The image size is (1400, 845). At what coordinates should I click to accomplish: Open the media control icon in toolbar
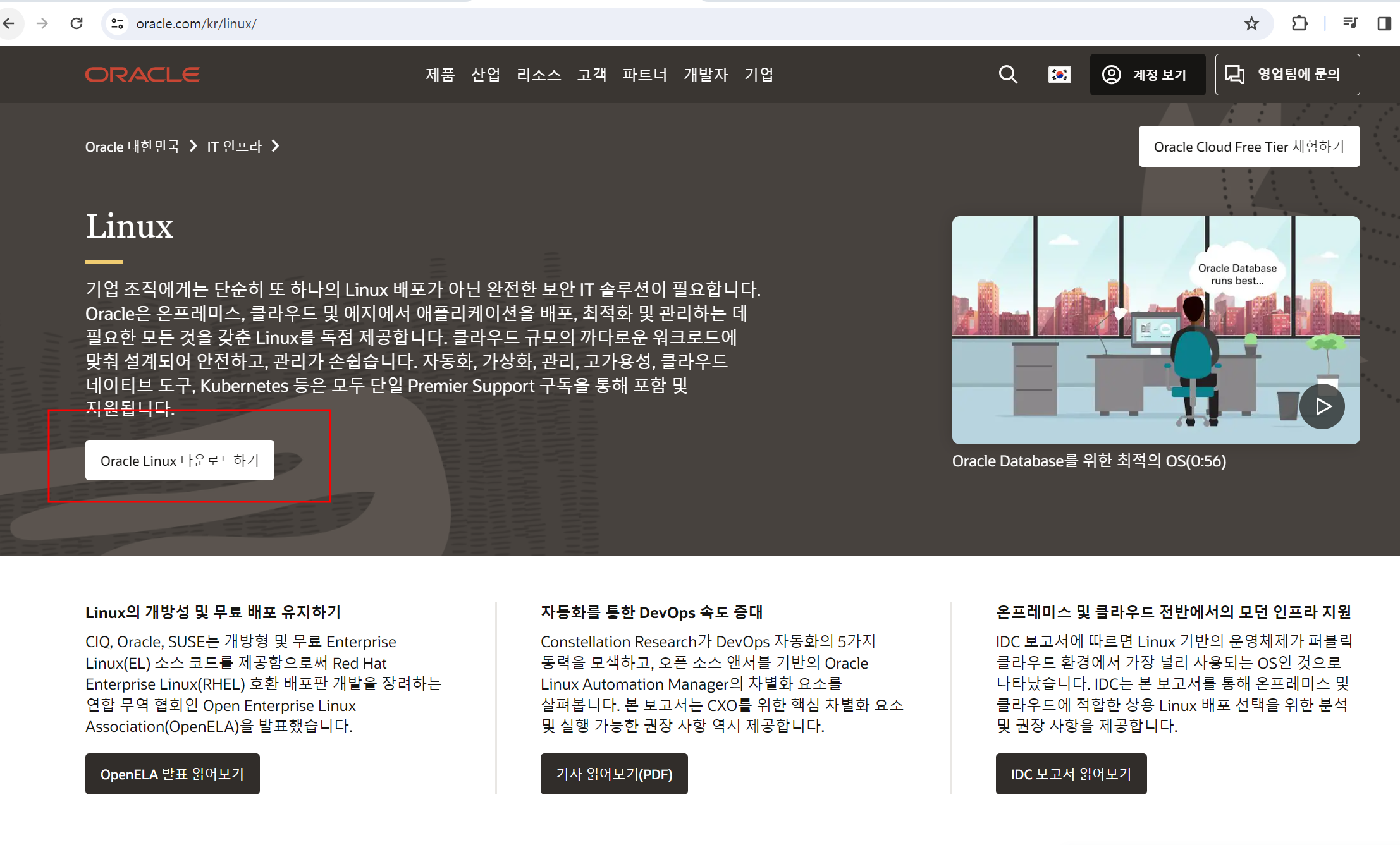pyautogui.click(x=1350, y=24)
